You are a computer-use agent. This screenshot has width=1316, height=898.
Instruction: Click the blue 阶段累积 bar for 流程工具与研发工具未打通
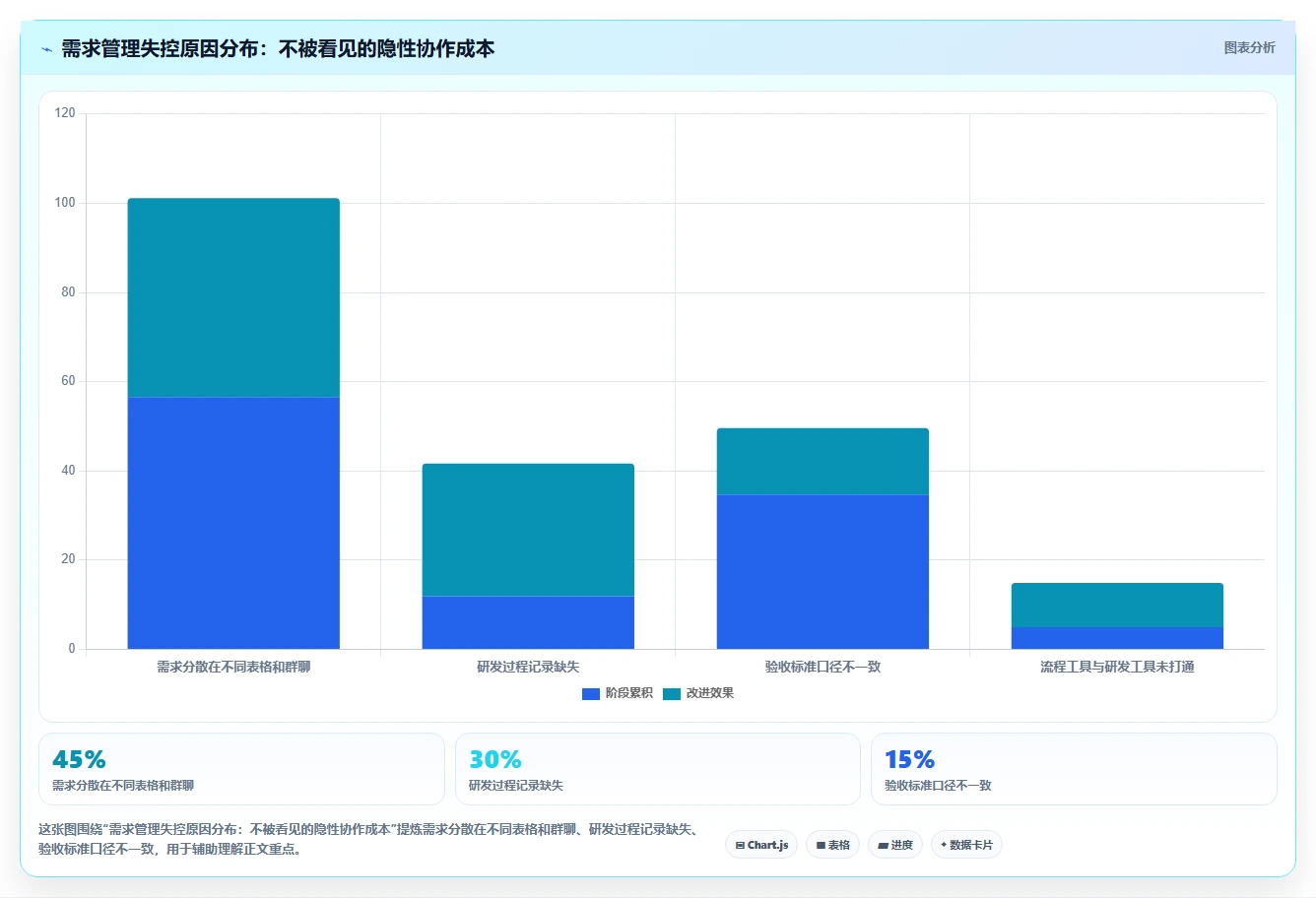[x=1117, y=638]
